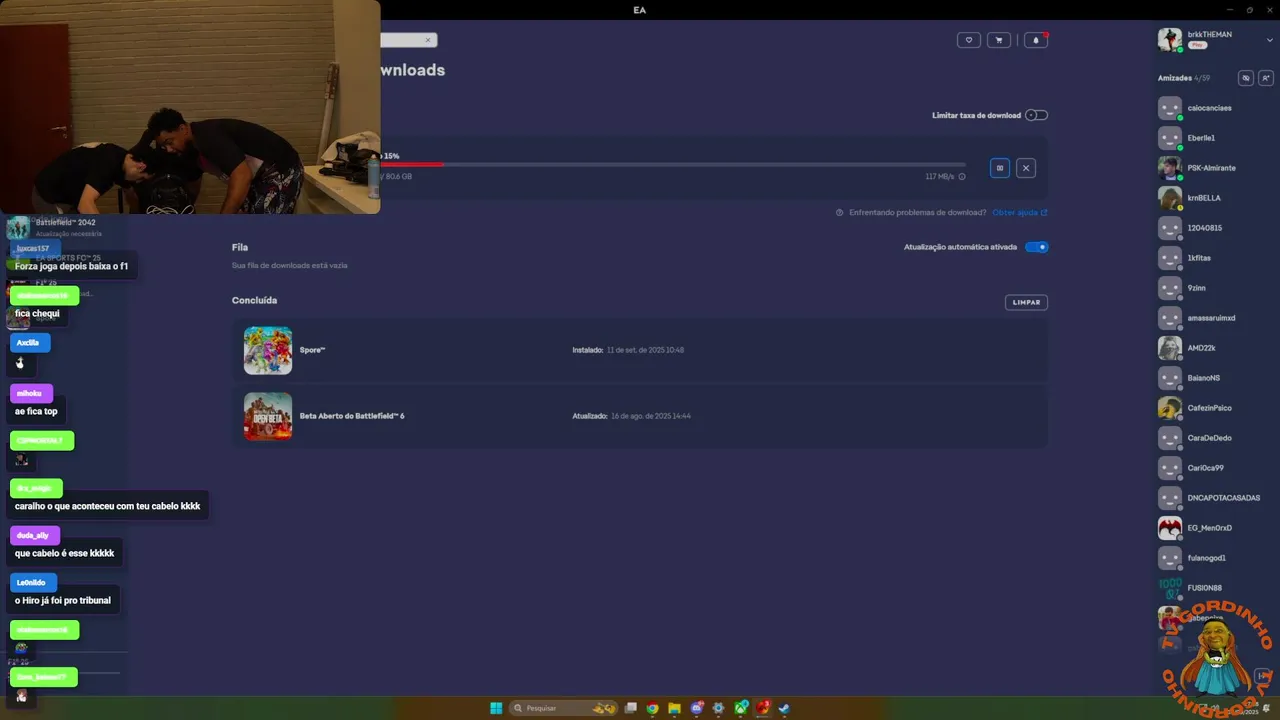Screen dimensions: 1280x720
Task: Open Discord from the taskbar
Action: (x=697, y=708)
